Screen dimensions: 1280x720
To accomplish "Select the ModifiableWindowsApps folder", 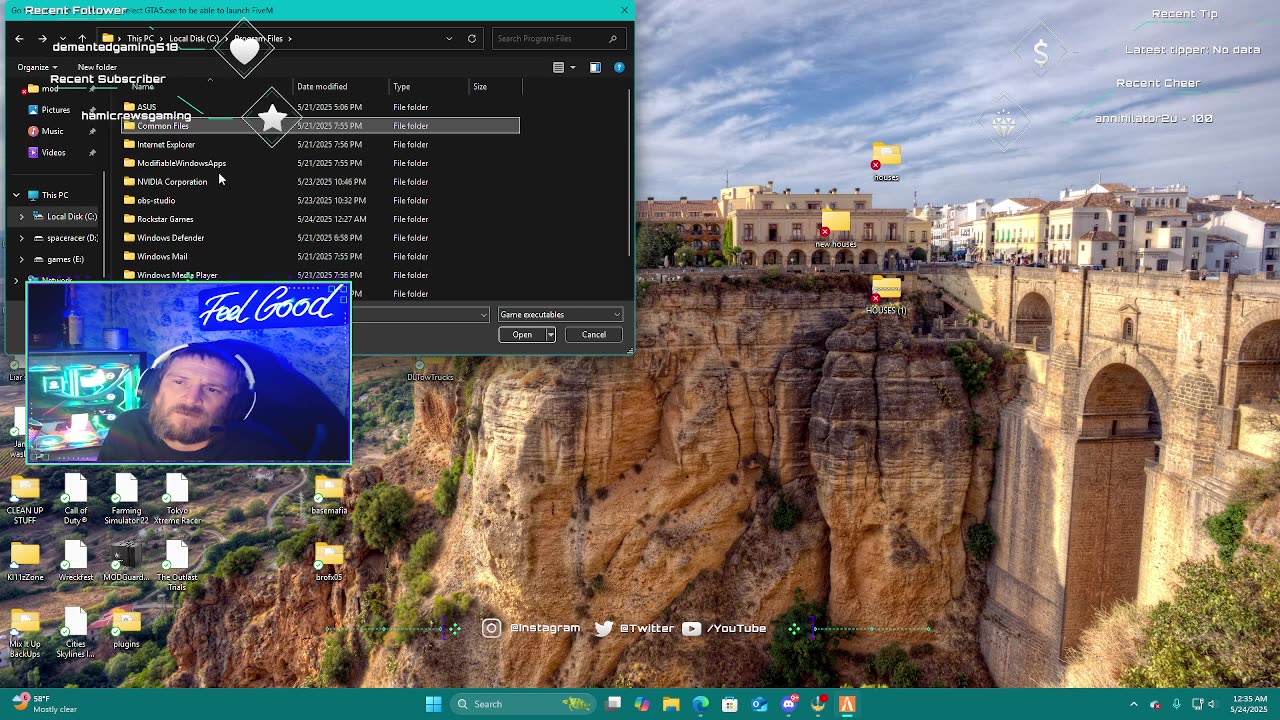I will click(181, 163).
